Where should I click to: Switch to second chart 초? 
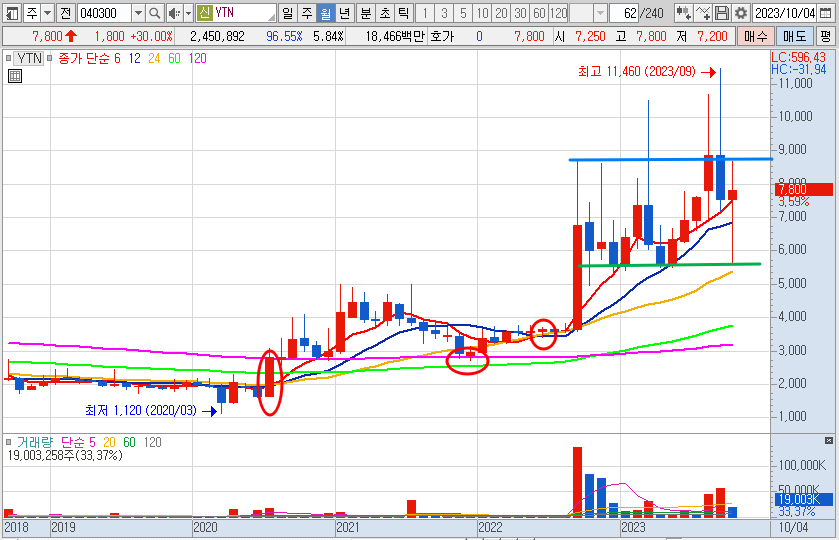click(x=385, y=13)
